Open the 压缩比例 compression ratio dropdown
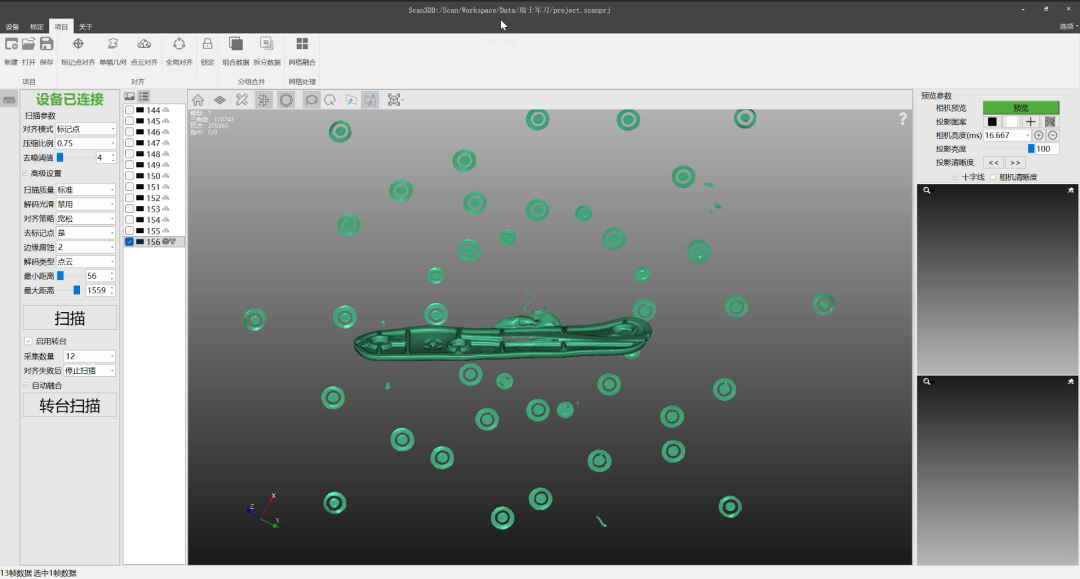 coord(85,143)
